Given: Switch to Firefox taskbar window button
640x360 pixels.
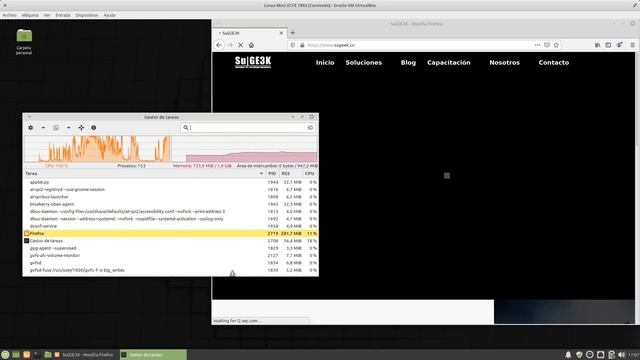Looking at the screenshot, I should pos(85,355).
